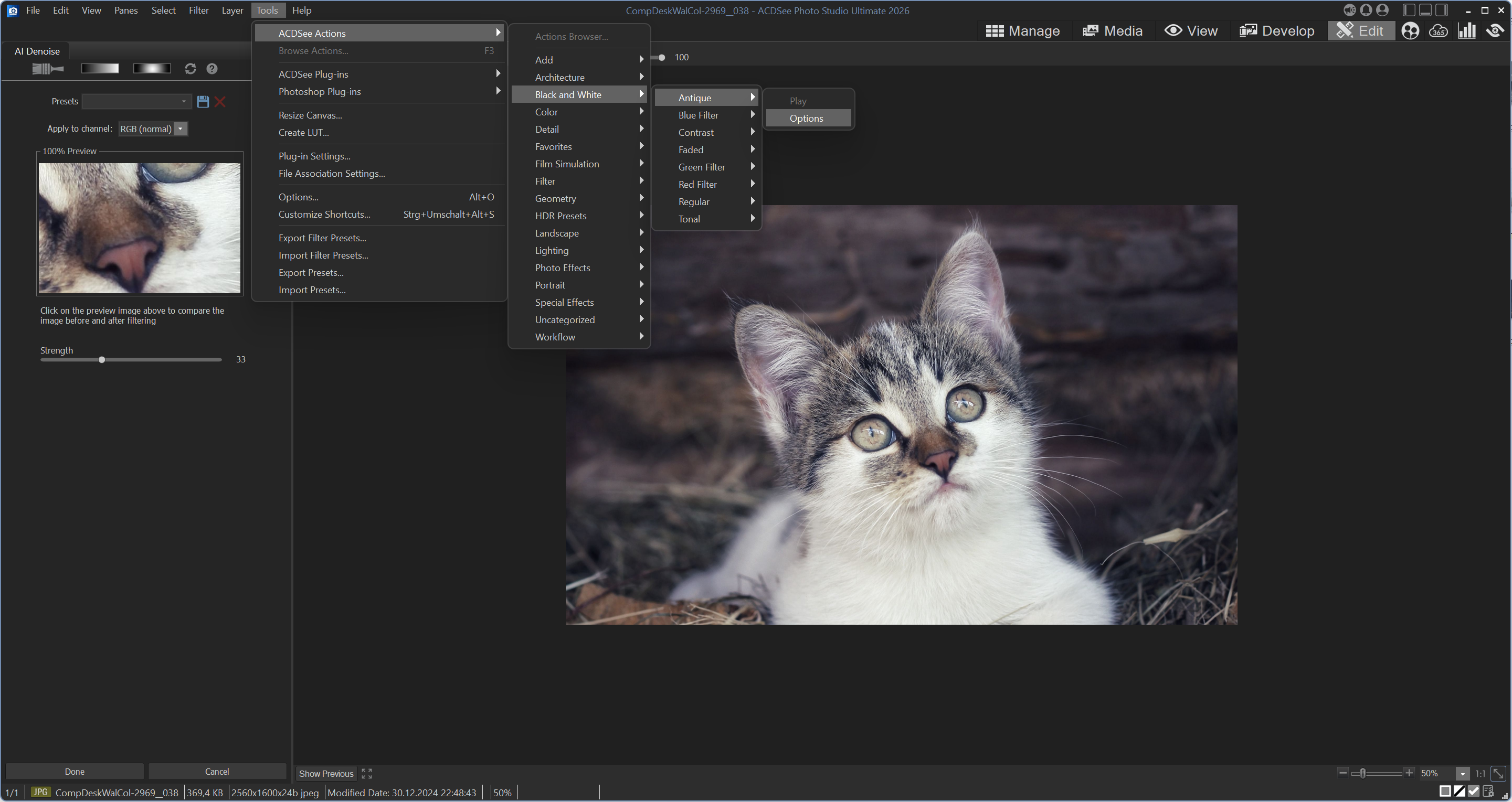Select the linear gradient mask tool
Image resolution: width=1512 pixels, height=802 pixels.
(x=100, y=69)
